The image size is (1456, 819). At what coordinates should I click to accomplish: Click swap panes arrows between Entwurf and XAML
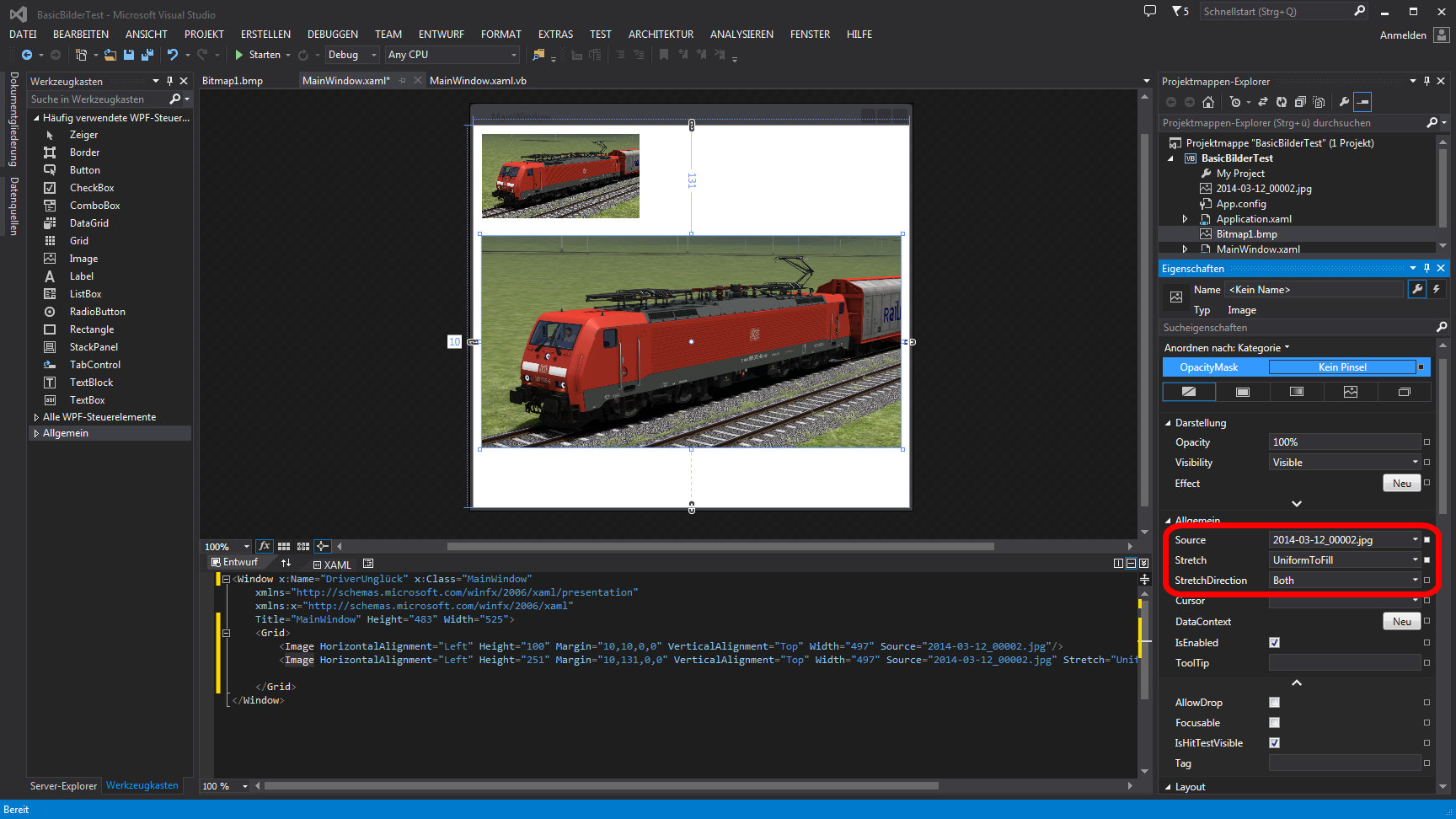[x=286, y=563]
